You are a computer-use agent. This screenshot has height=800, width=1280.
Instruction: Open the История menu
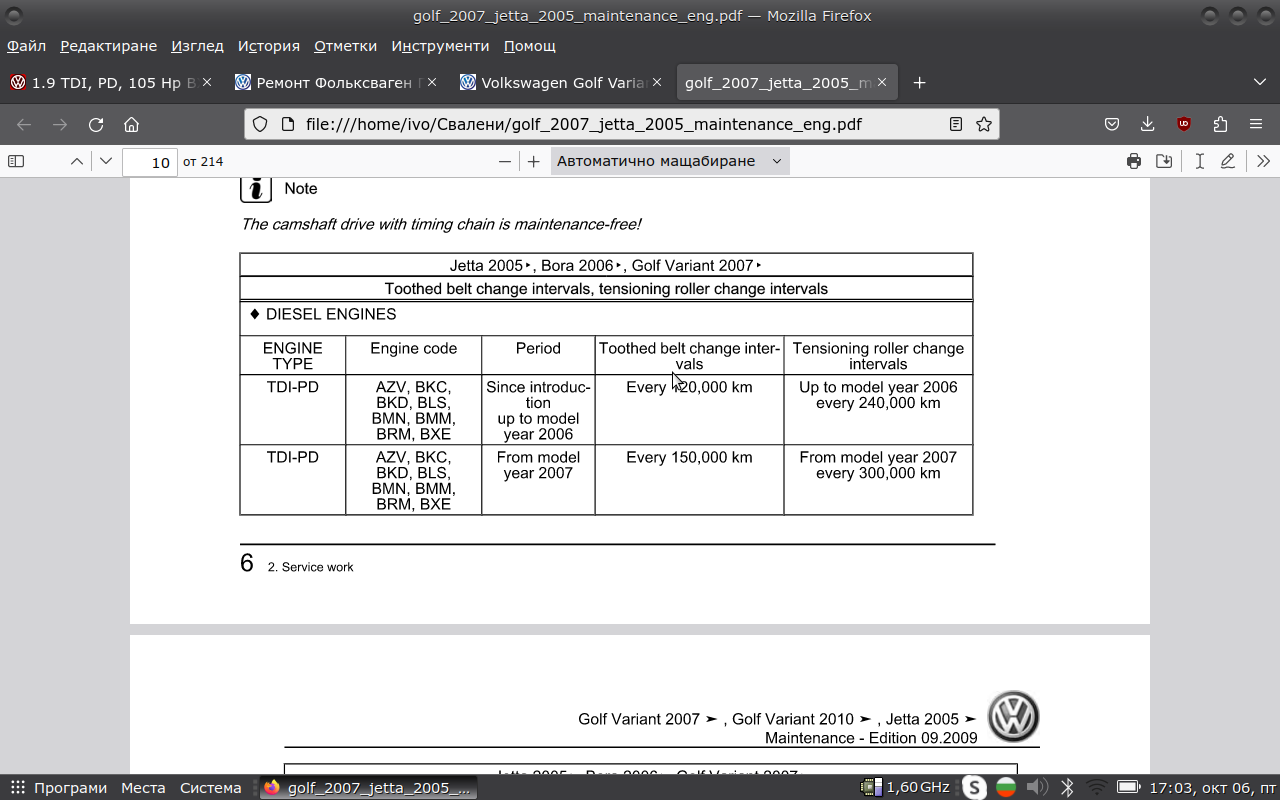tap(268, 46)
